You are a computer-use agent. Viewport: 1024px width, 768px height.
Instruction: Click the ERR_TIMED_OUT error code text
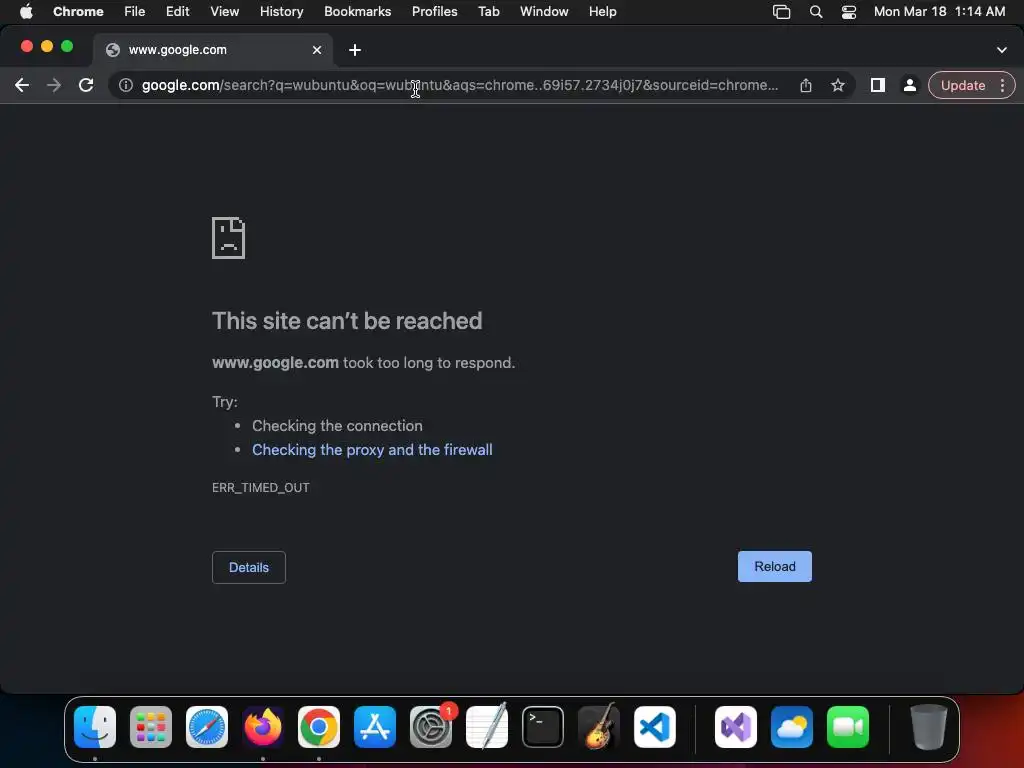click(261, 488)
